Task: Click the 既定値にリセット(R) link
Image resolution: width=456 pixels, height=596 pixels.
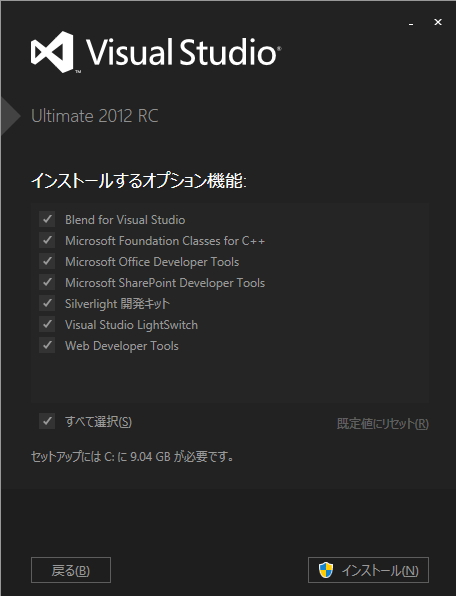Action: [383, 423]
